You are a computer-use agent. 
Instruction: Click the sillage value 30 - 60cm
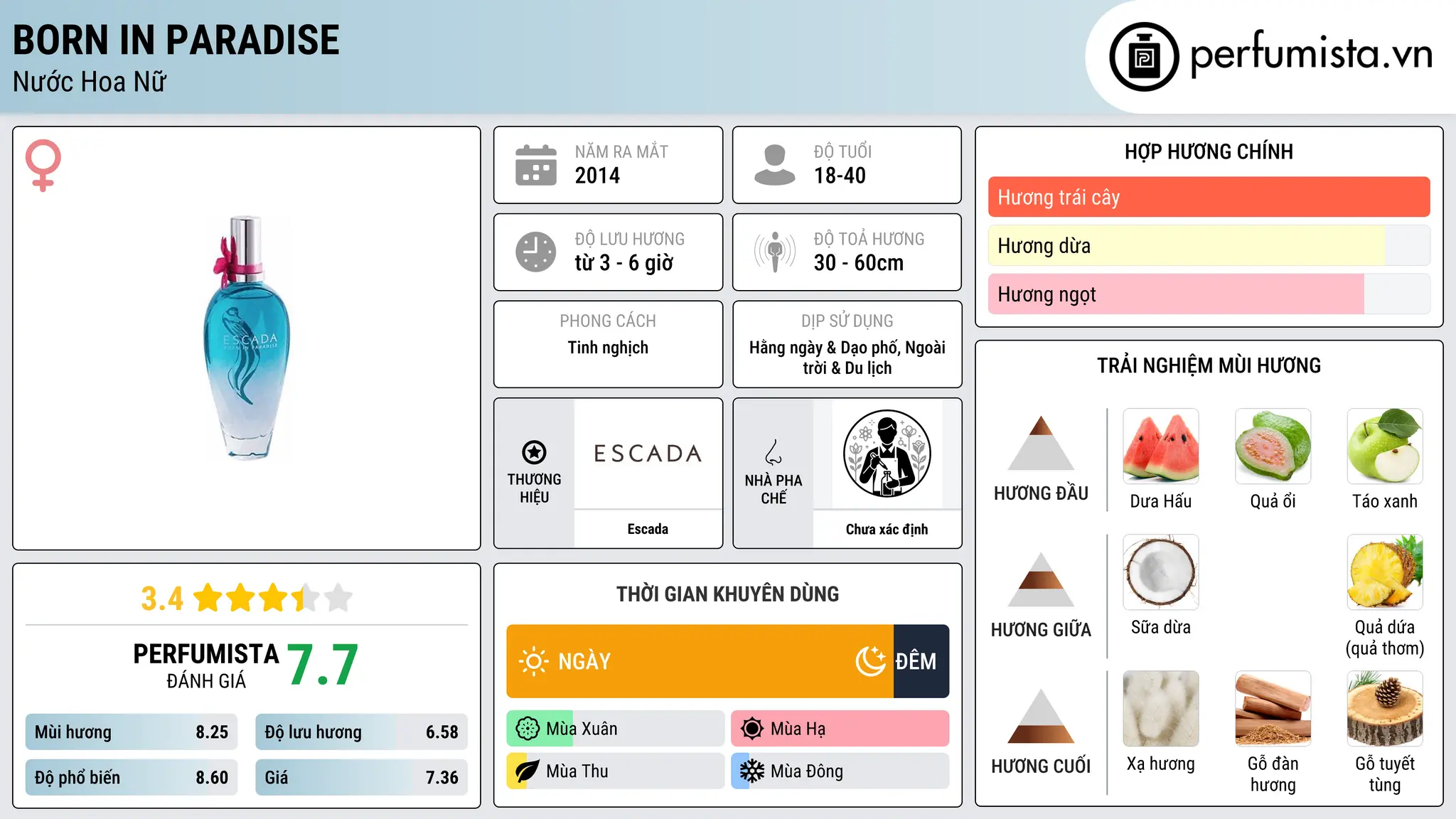859,262
